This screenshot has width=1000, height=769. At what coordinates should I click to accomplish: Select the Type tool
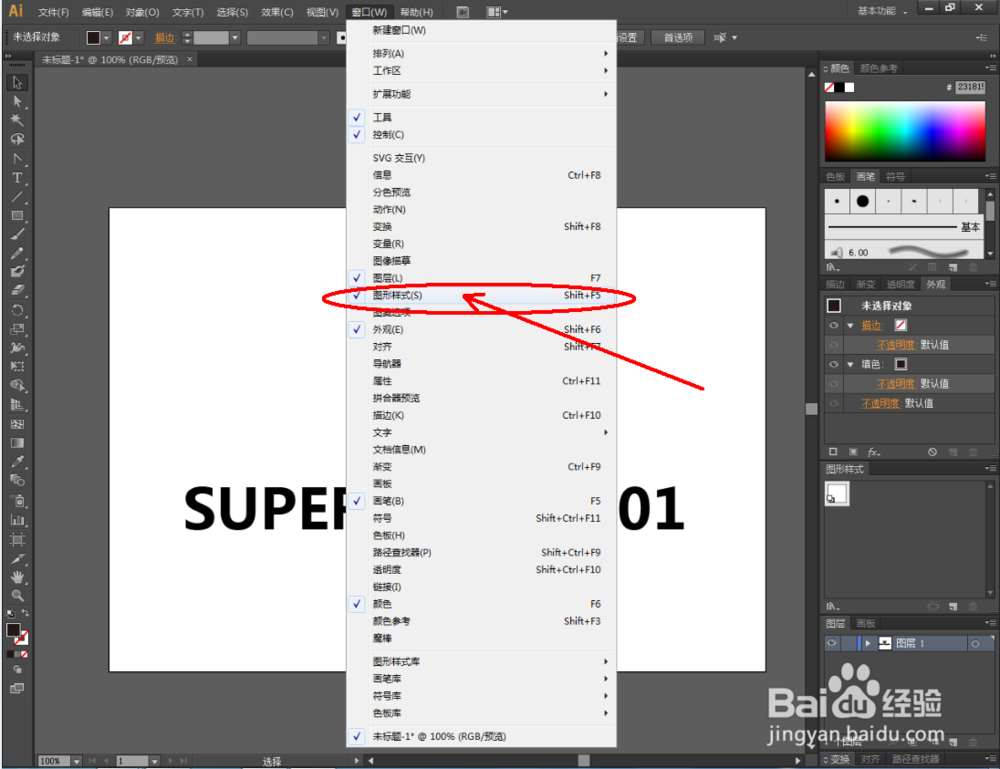click(17, 178)
